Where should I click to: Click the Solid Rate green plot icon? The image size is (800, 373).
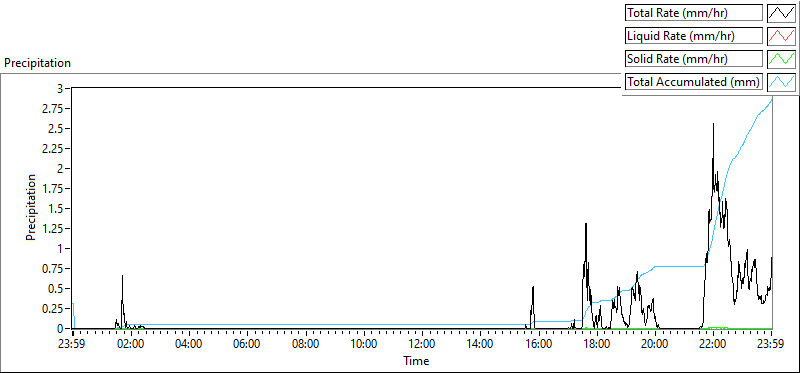point(781,59)
